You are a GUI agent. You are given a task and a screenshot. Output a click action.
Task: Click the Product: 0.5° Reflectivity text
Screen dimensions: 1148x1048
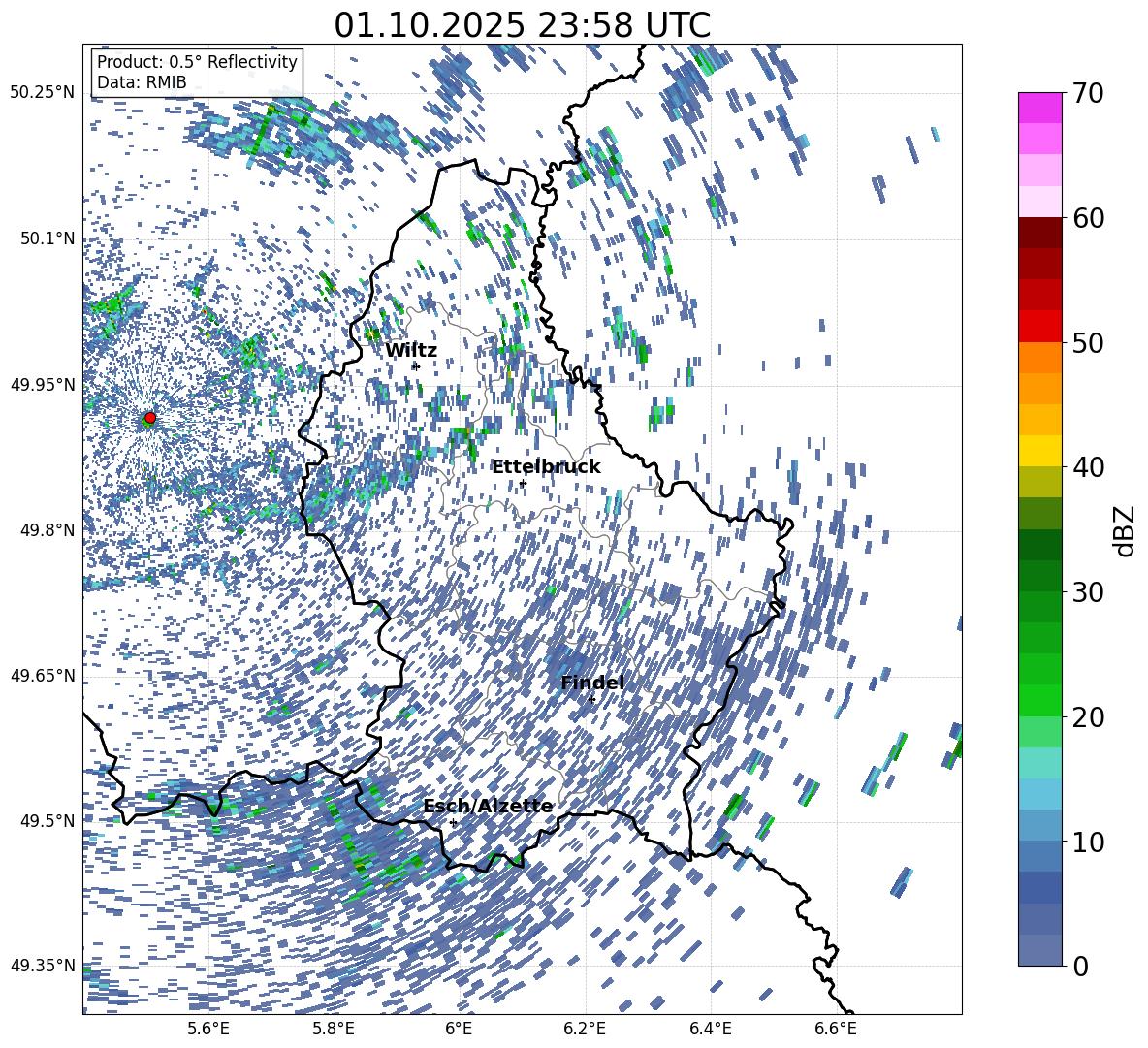tap(197, 62)
